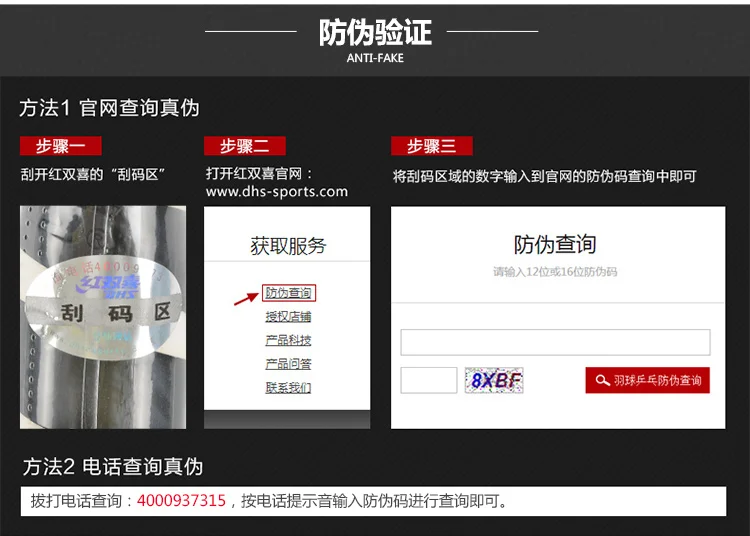Click the 步骤二 red label
This screenshot has height=536, width=750.
[x=245, y=146]
